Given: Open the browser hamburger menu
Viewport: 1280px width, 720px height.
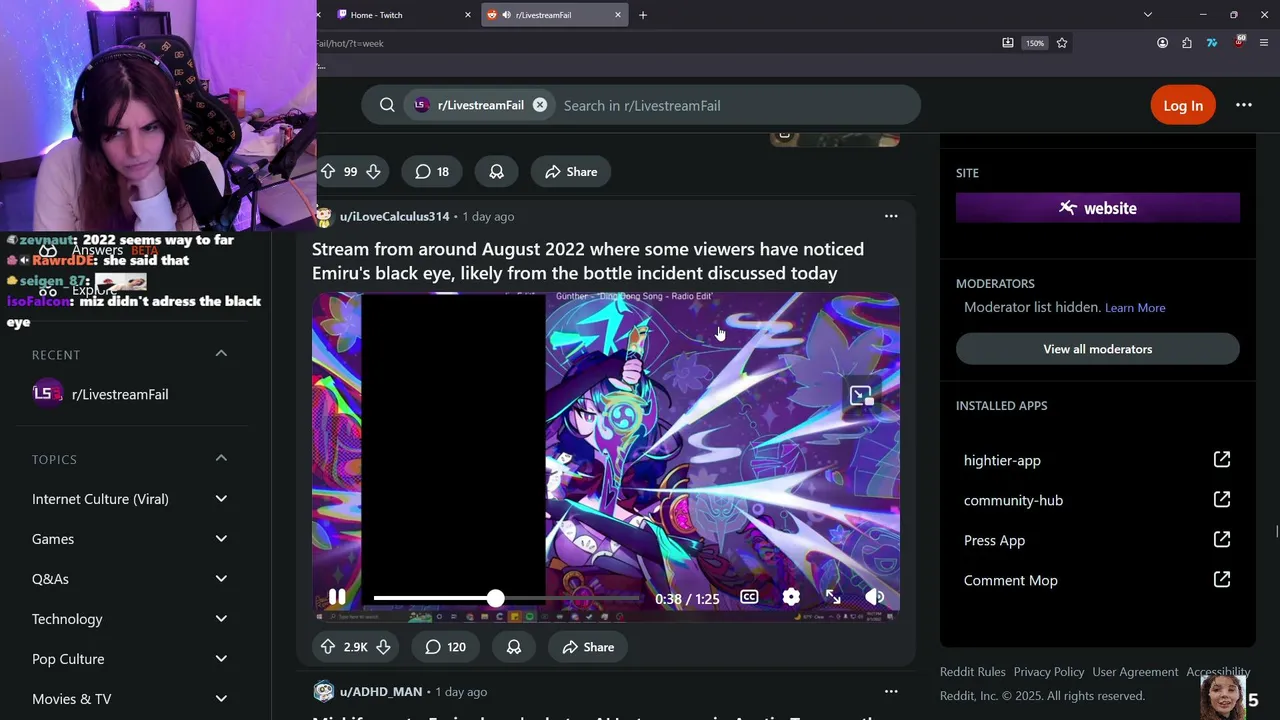Looking at the screenshot, I should click(x=1264, y=43).
